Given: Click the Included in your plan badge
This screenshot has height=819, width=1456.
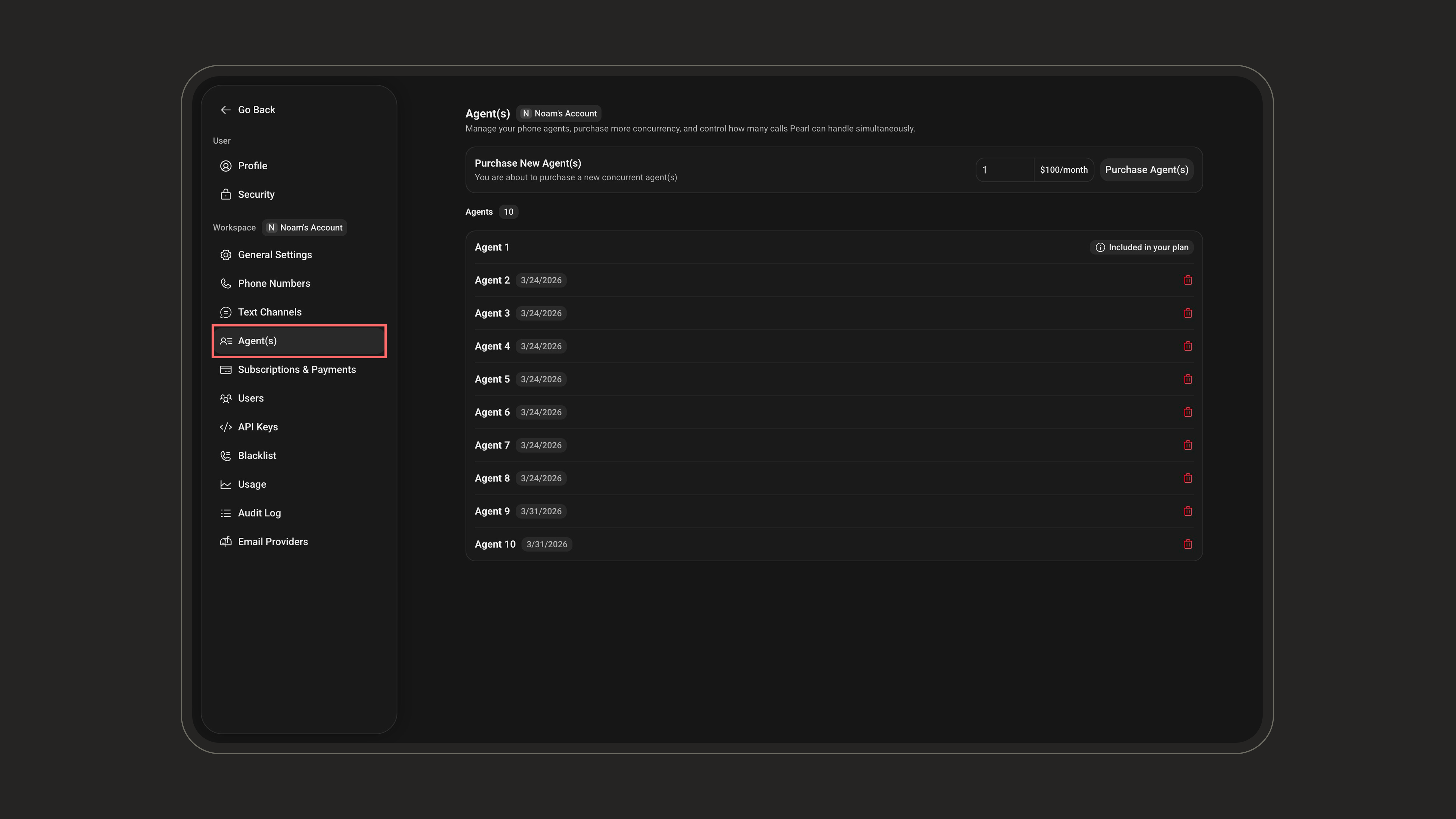Looking at the screenshot, I should [1141, 248].
